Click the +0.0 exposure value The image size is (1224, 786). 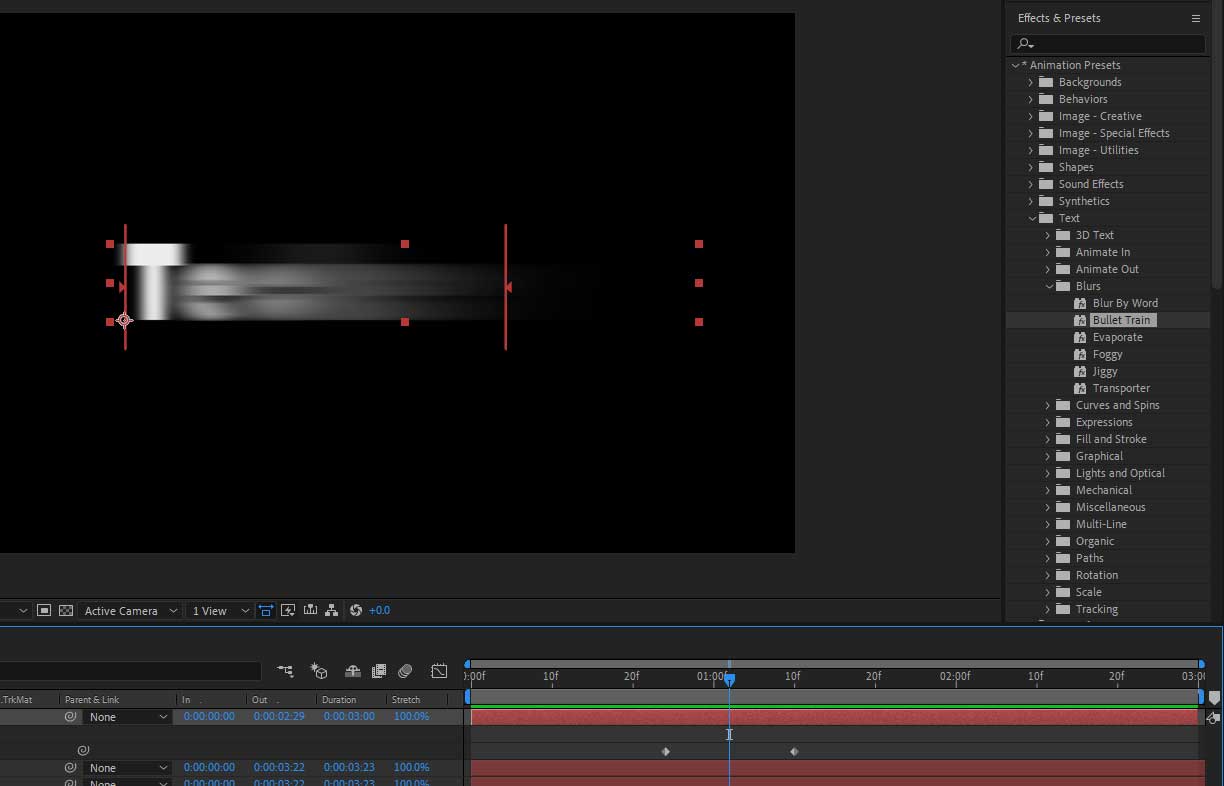click(379, 610)
